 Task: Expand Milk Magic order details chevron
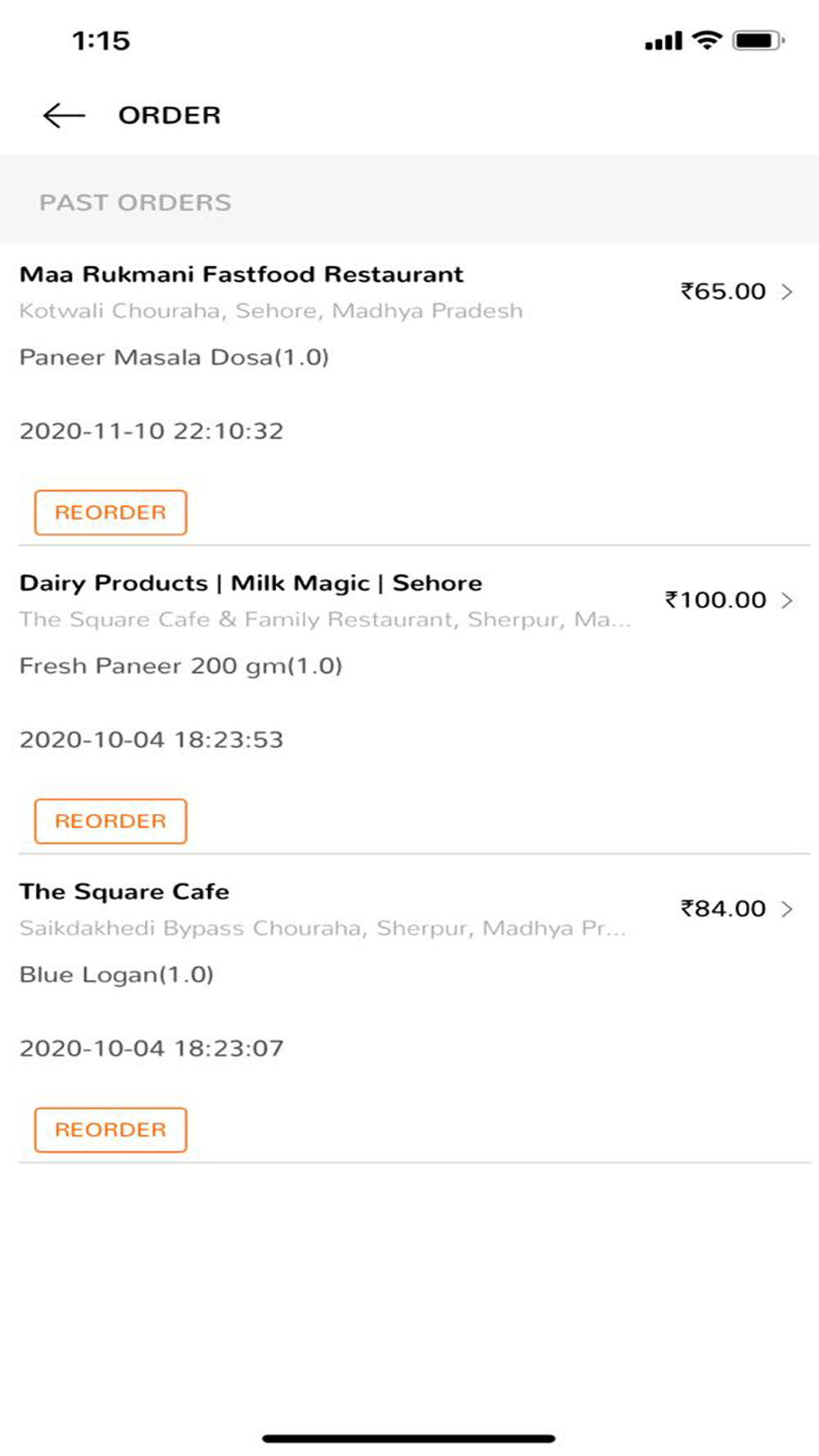click(x=787, y=600)
